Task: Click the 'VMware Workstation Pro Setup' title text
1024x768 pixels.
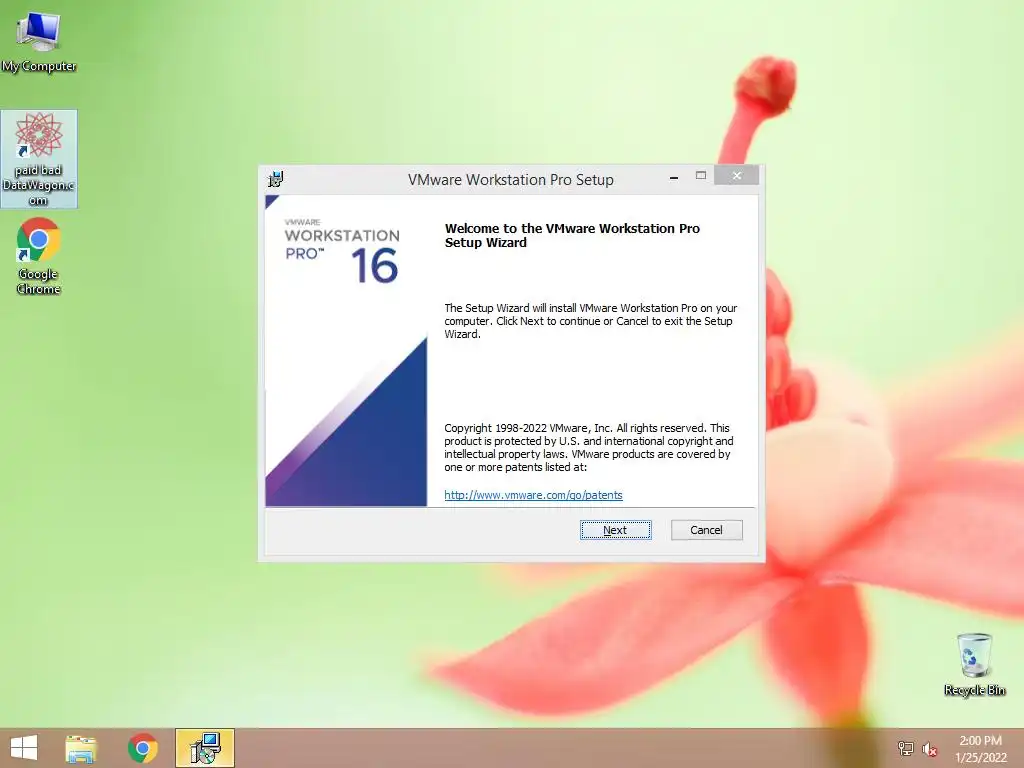Action: [511, 180]
